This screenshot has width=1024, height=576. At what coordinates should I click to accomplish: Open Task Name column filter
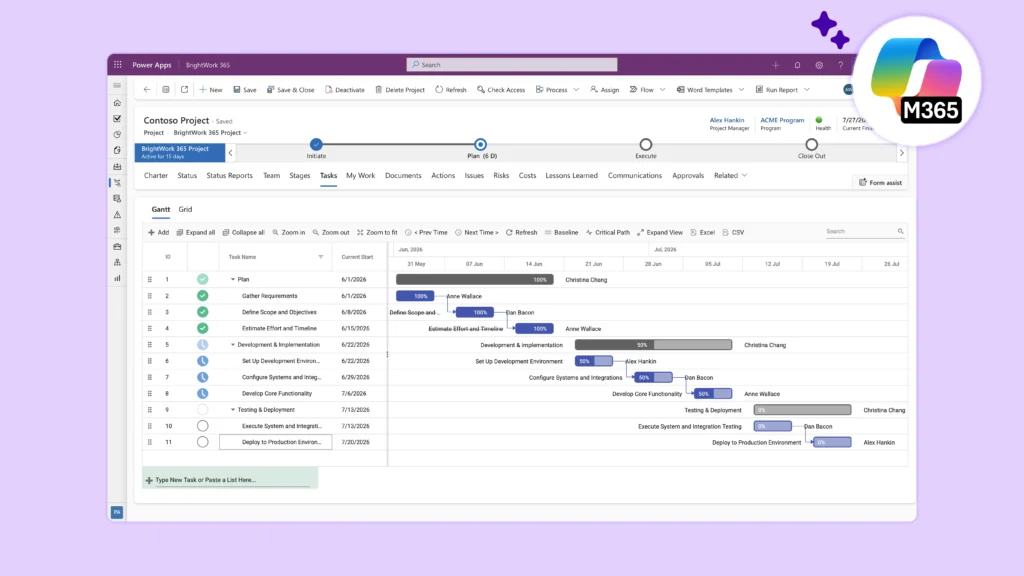point(321,257)
